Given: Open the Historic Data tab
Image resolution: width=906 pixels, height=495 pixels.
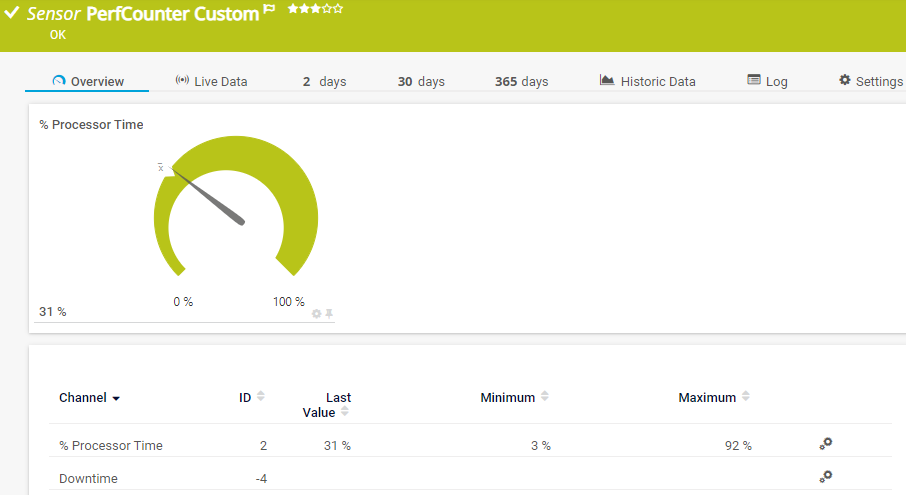Looking at the screenshot, I should (647, 81).
